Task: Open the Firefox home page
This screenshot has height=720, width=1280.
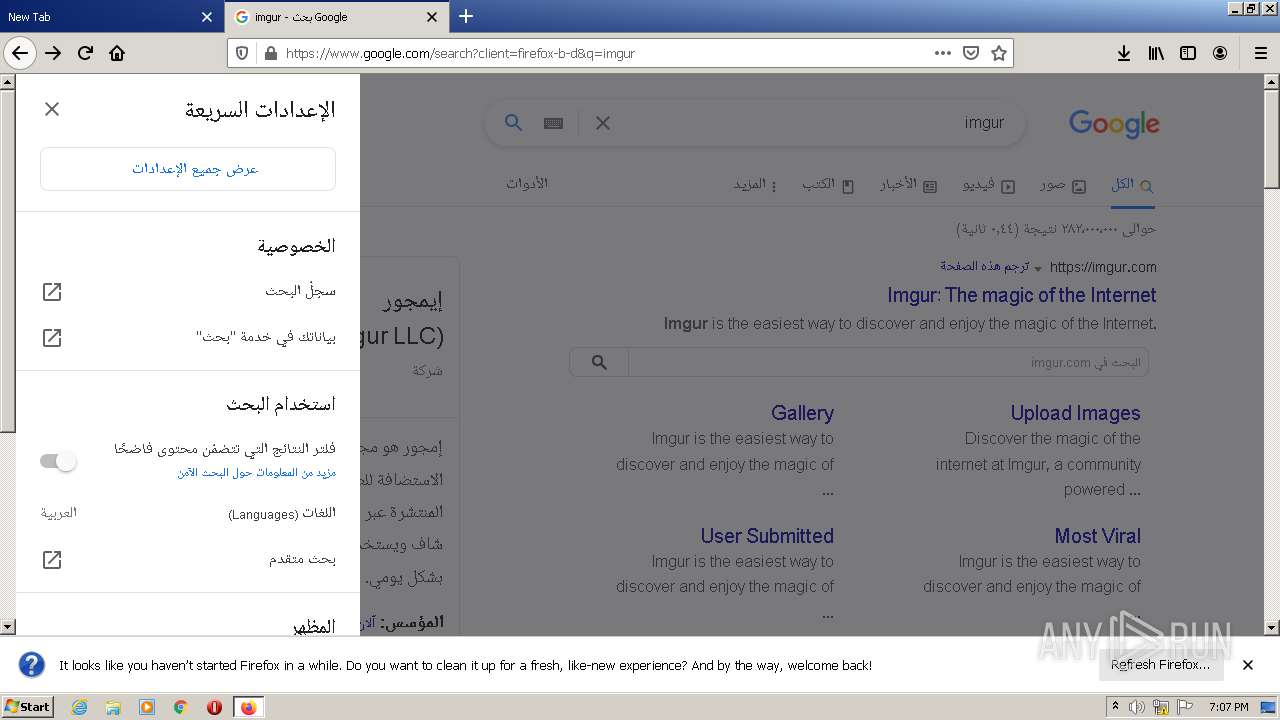Action: point(117,53)
